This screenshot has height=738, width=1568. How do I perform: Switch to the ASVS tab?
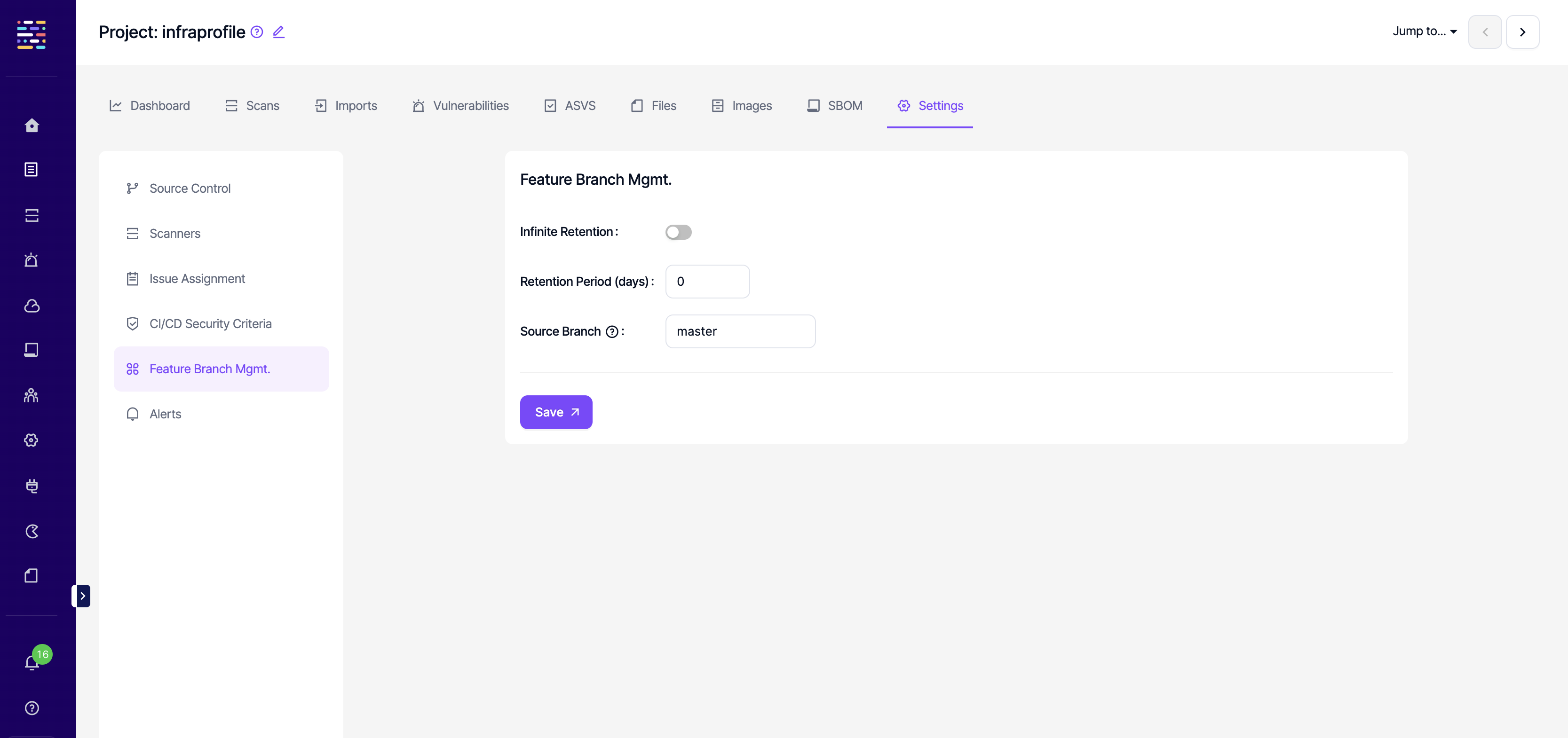coord(569,106)
